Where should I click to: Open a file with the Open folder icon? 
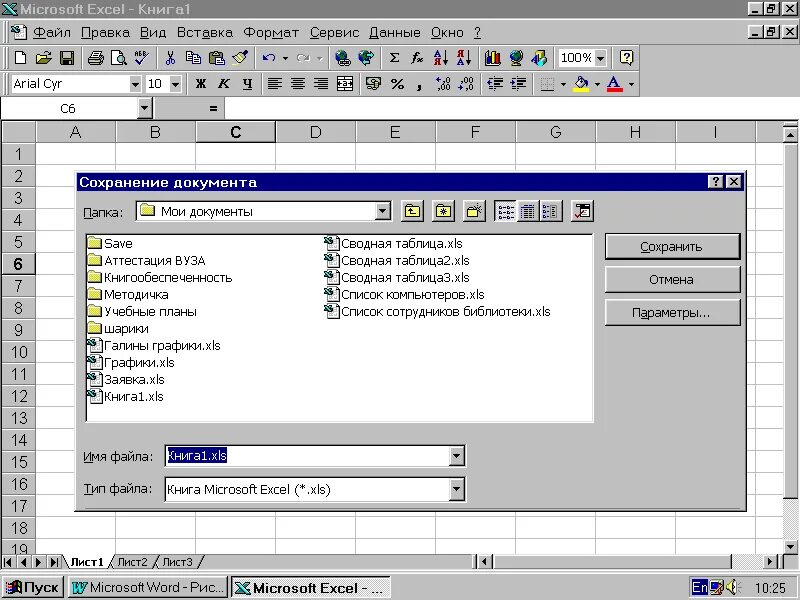click(x=44, y=58)
